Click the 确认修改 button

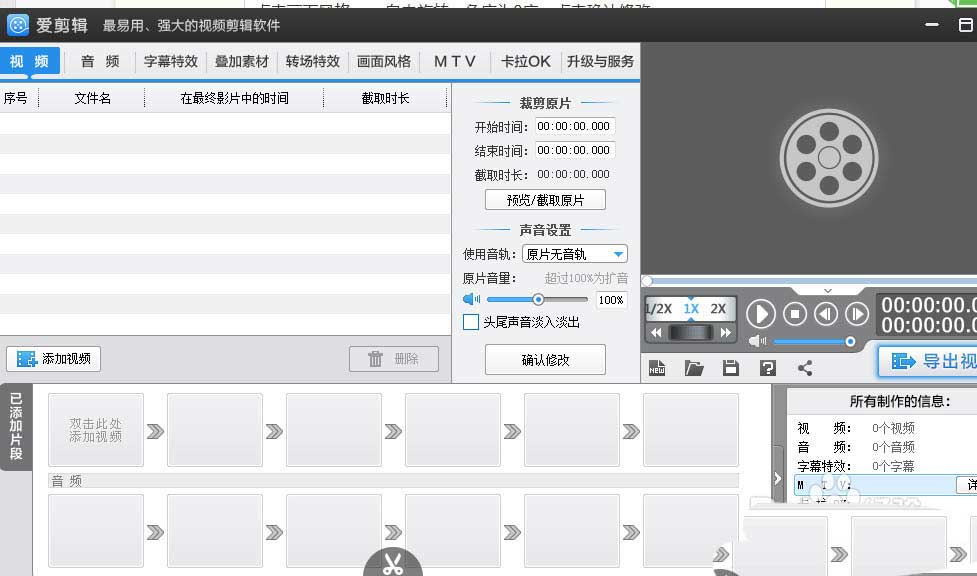click(x=545, y=360)
